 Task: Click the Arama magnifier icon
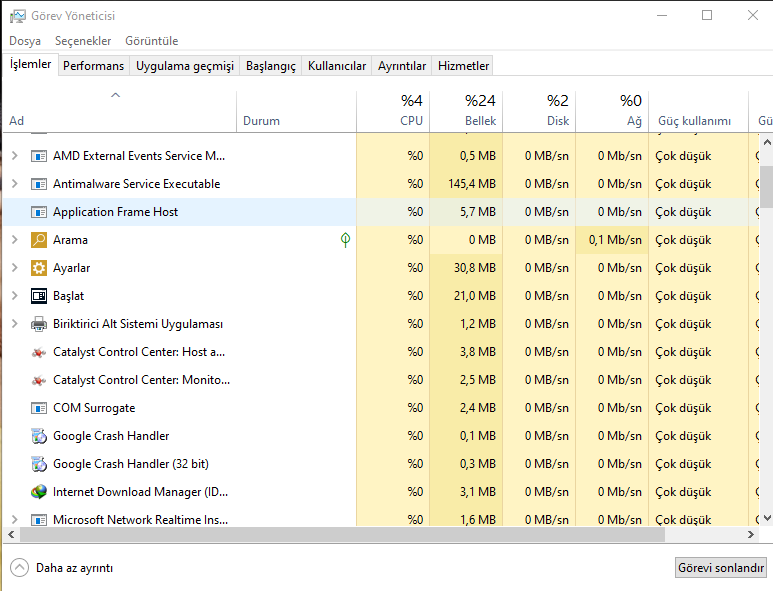38,240
